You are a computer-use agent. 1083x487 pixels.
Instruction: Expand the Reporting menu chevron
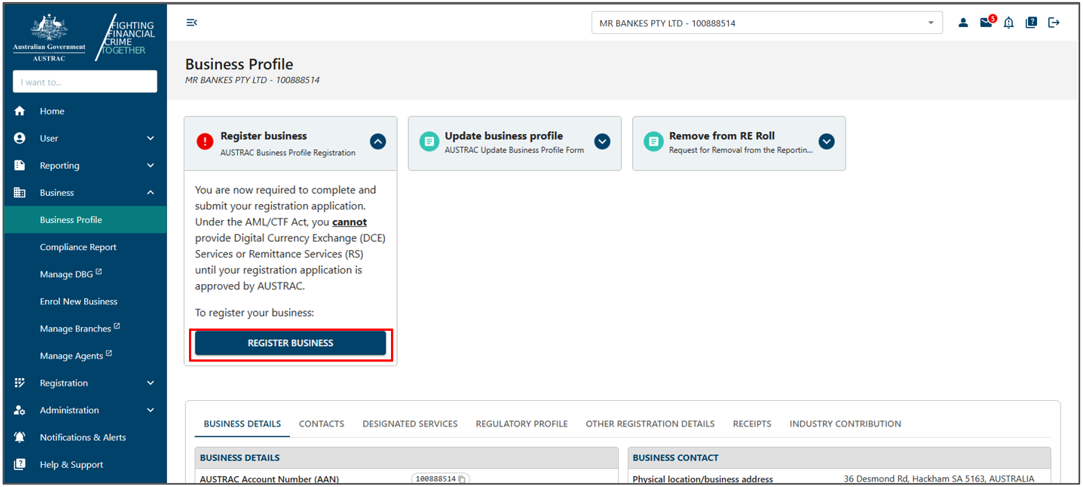point(151,166)
